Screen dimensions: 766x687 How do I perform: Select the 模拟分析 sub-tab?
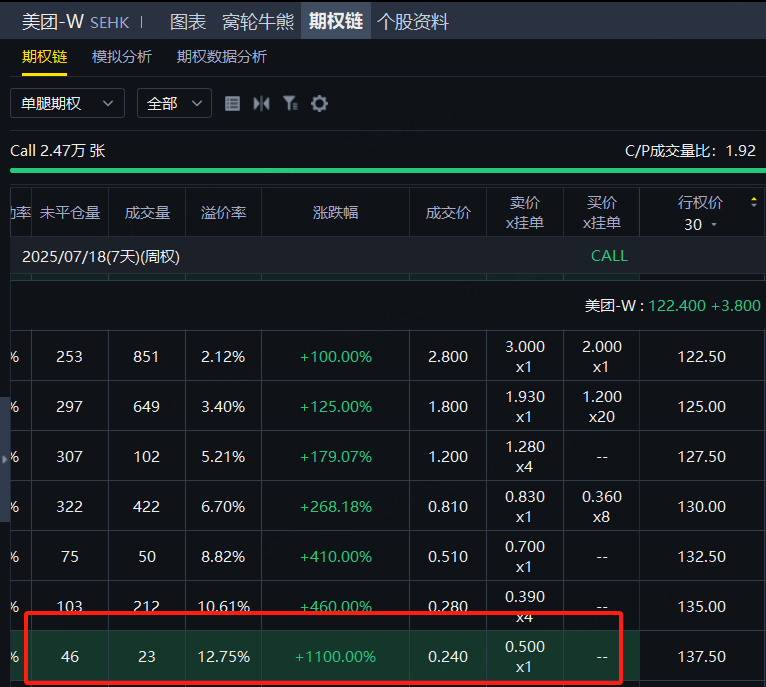point(122,57)
